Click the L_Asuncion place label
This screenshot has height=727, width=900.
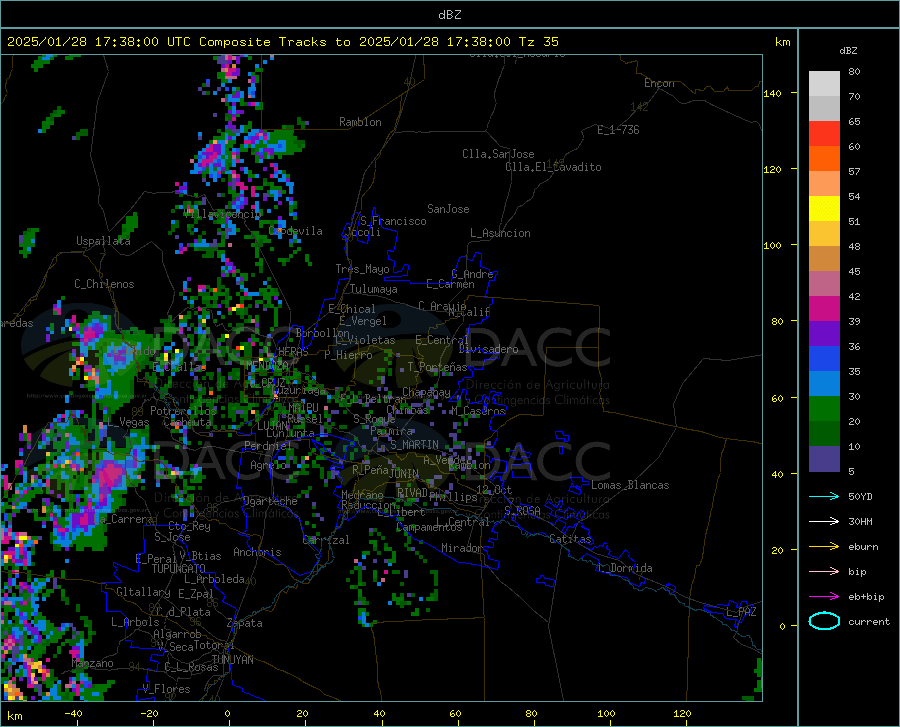(500, 233)
